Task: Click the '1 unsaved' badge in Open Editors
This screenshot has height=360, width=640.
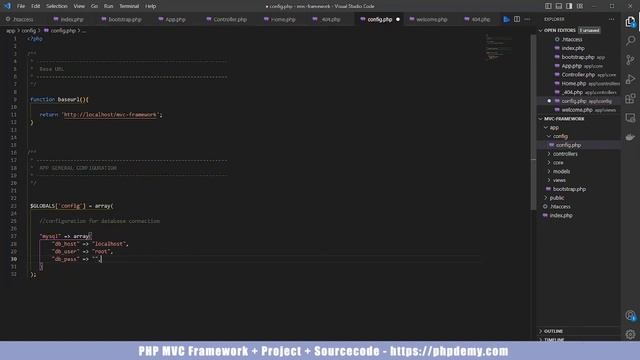Action: click(589, 30)
